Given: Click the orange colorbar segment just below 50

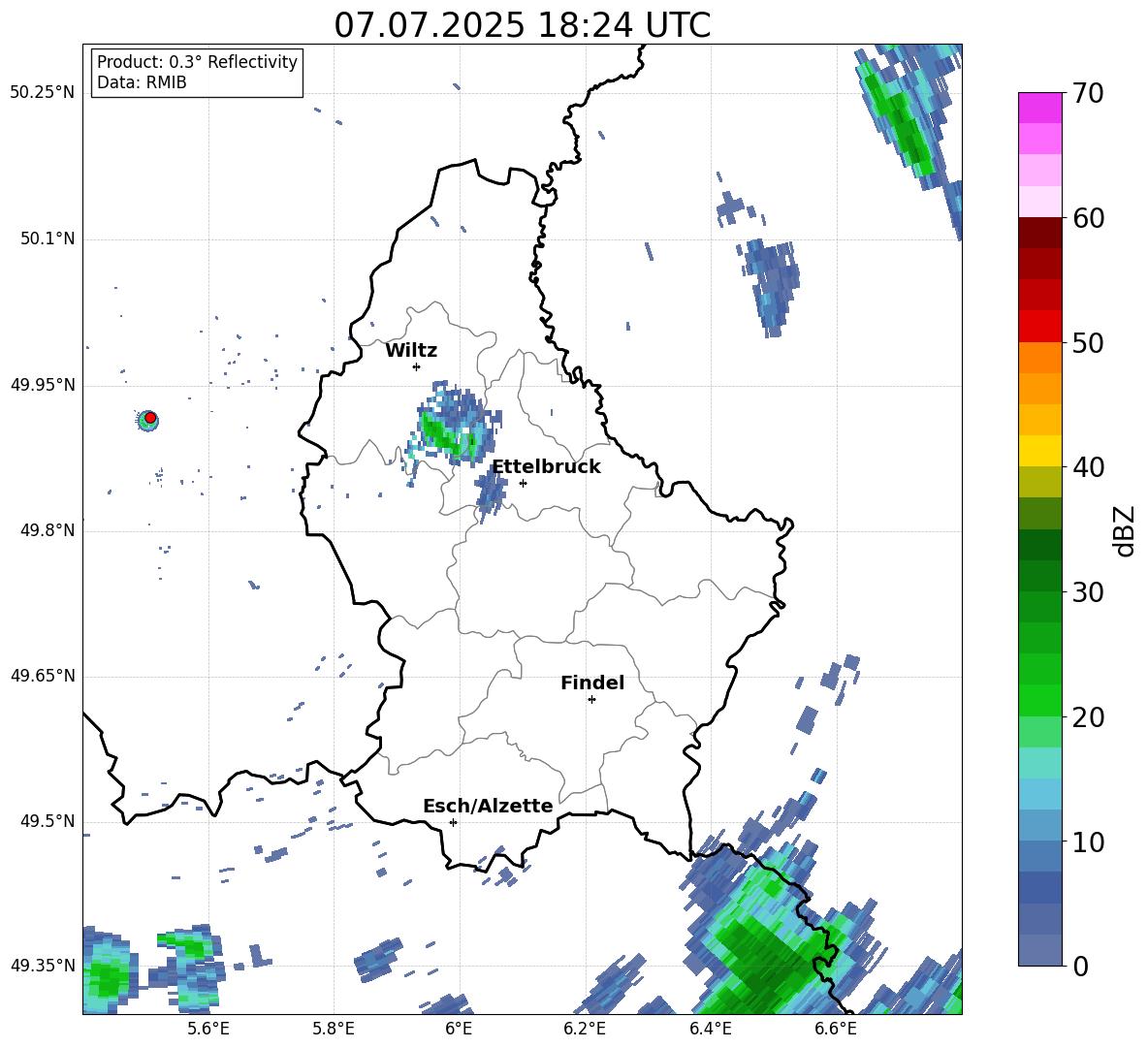Looking at the screenshot, I should coord(1039,357).
